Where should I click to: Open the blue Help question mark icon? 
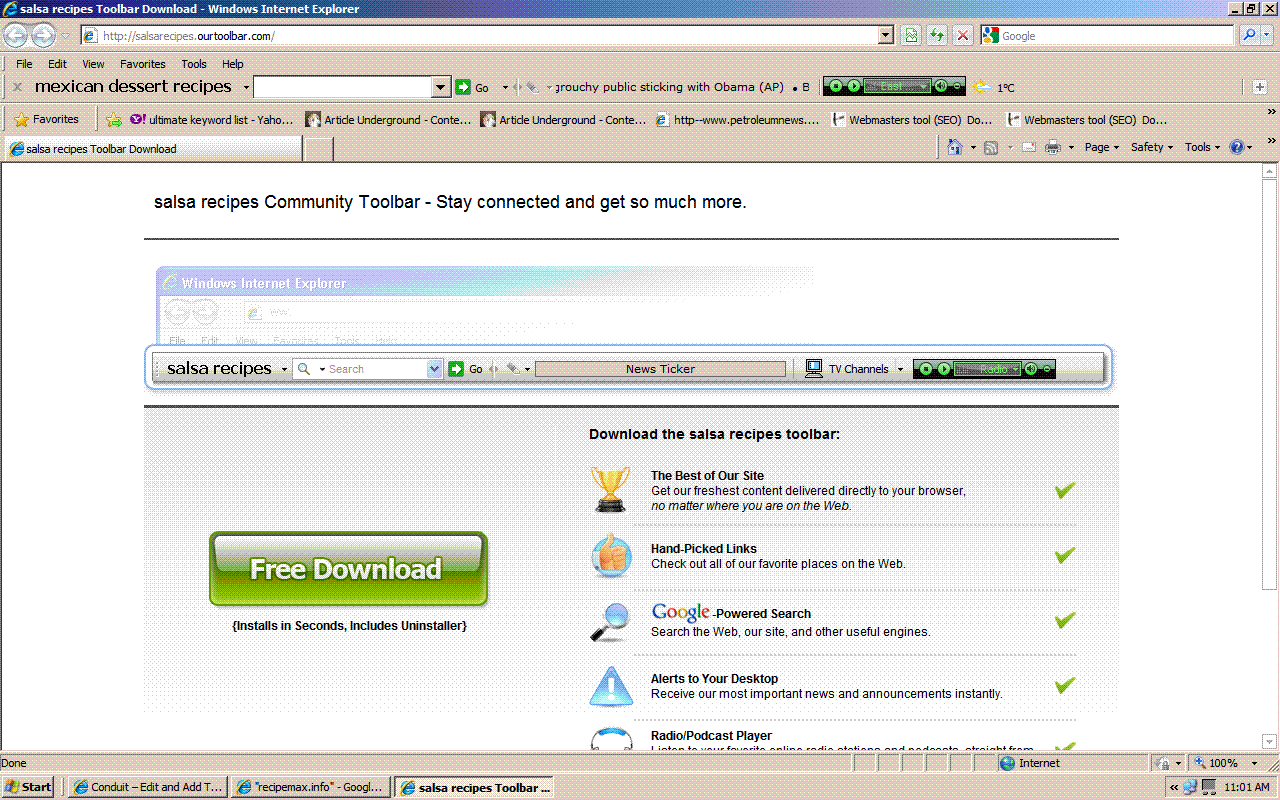pos(1237,147)
